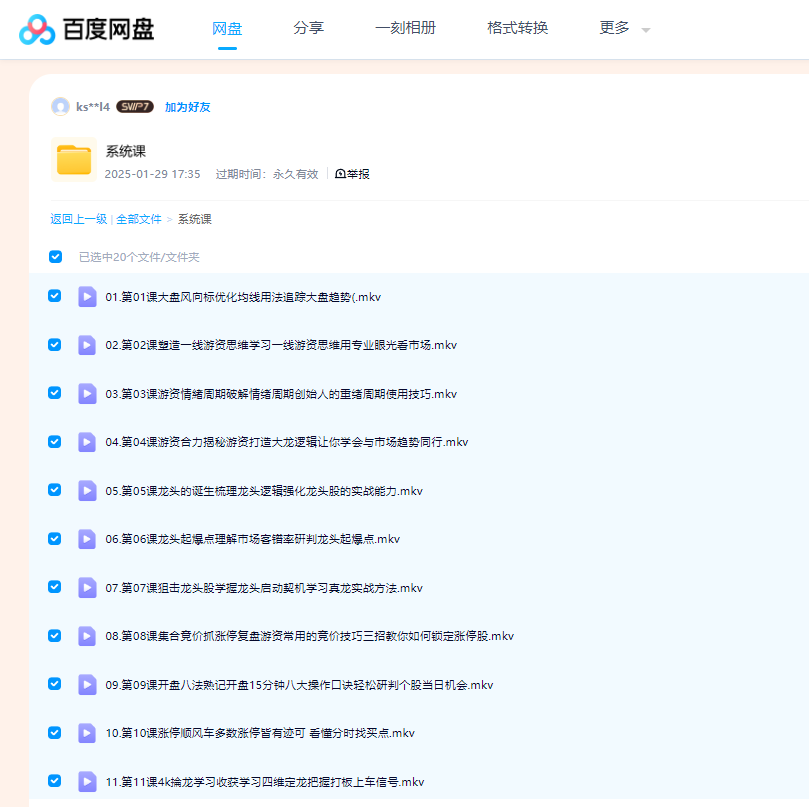Click 全部文件 breadcrumb link
Viewport: 809px width, 807px height.
click(x=139, y=219)
